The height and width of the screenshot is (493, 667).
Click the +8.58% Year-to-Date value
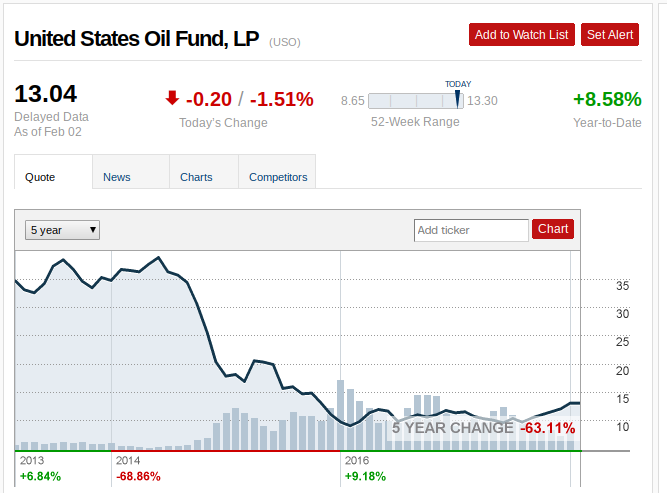point(607,100)
